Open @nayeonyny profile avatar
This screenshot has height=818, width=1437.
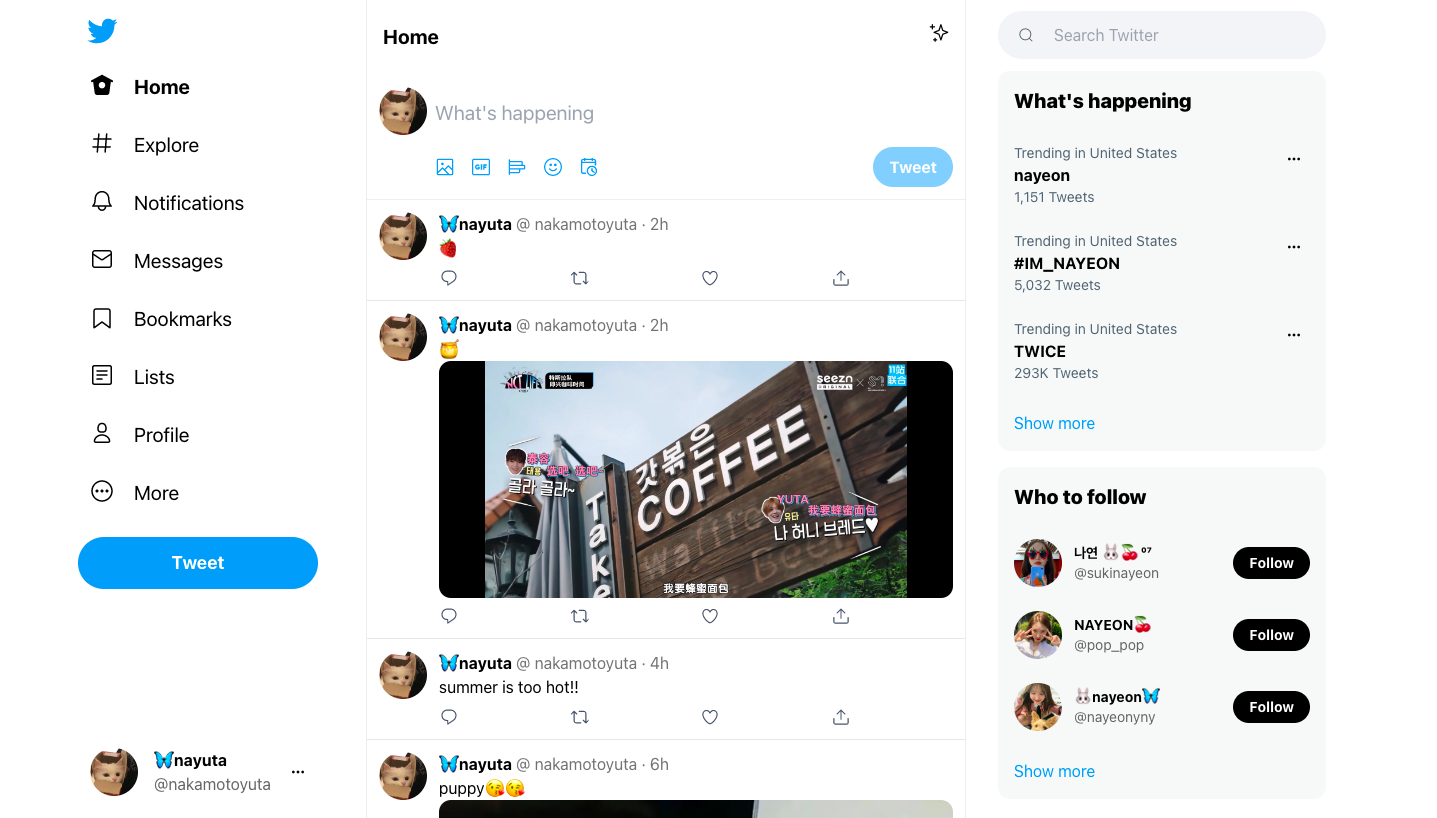[1038, 707]
